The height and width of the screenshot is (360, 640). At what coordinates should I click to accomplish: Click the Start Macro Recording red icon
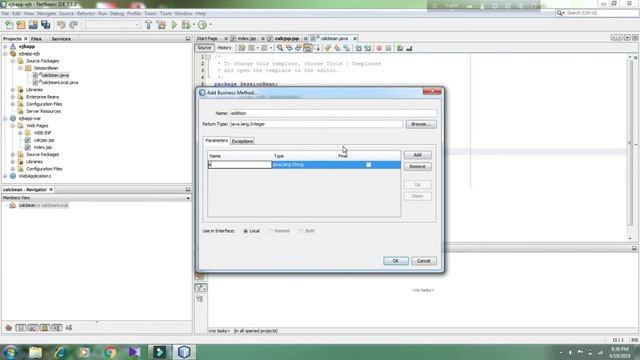pos(379,48)
